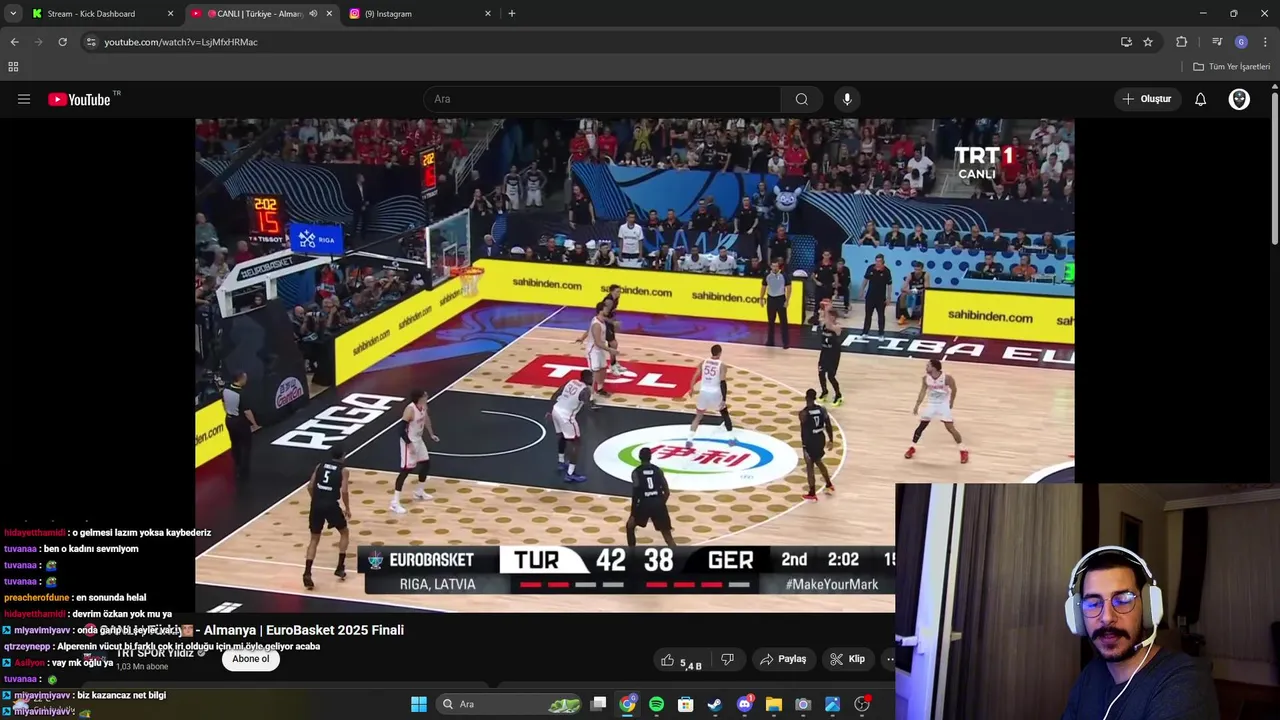Open Windows Start menu

click(419, 704)
